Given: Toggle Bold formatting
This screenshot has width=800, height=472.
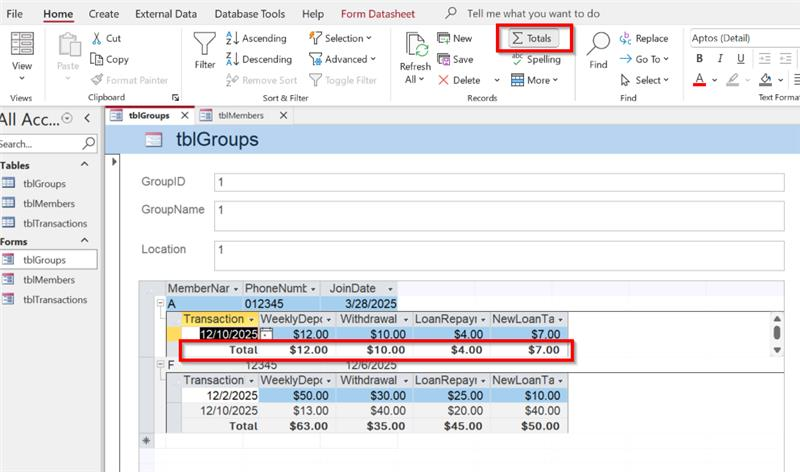Looking at the screenshot, I should 699,59.
